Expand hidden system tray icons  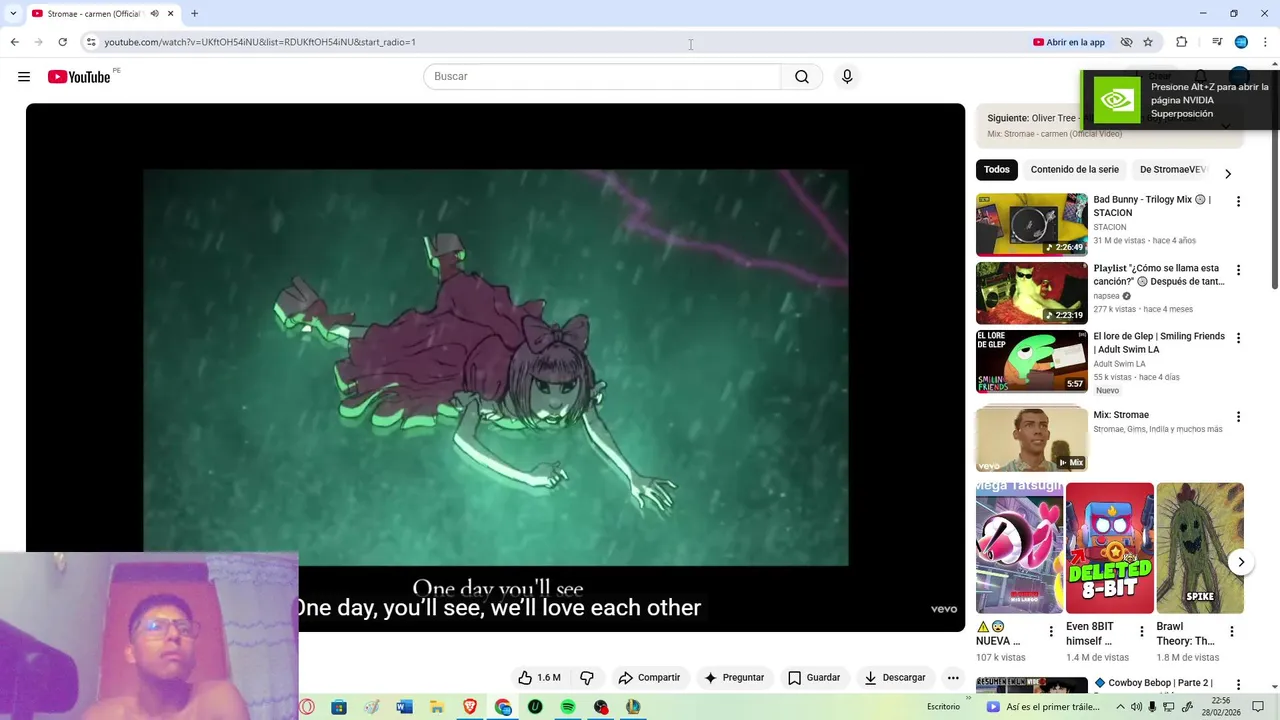pyautogui.click(x=1120, y=707)
